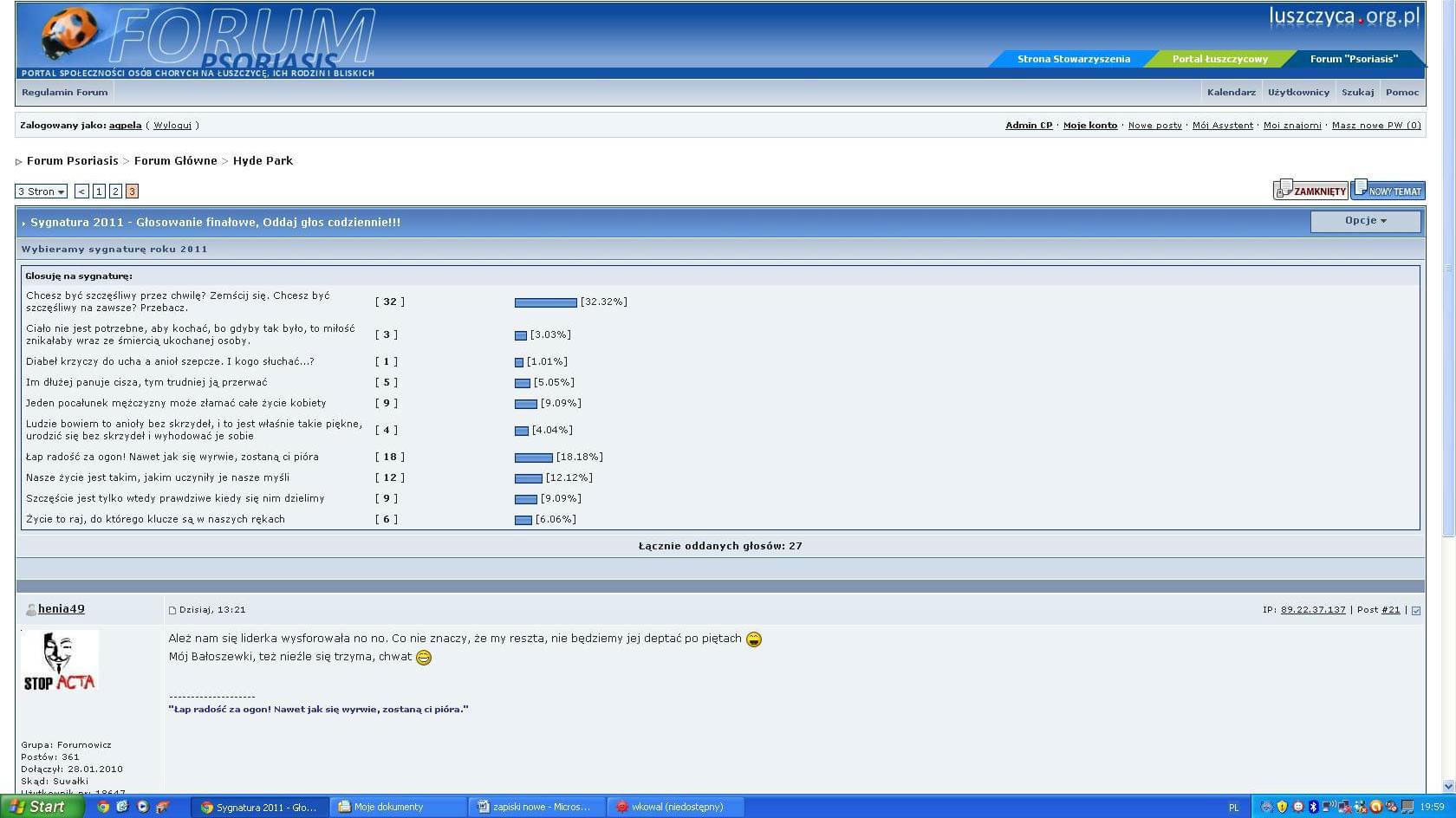Click username link agpela
The height and width of the screenshot is (818, 1456).
pos(125,126)
